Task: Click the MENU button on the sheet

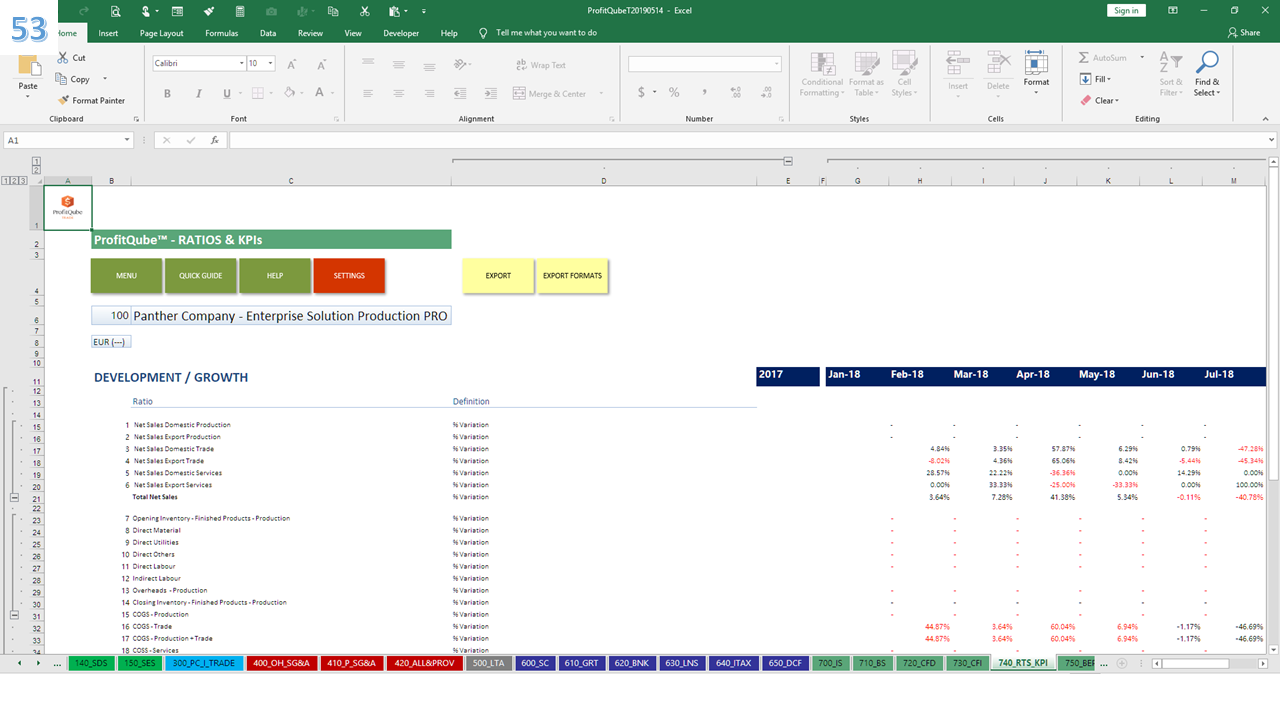Action: (x=127, y=276)
